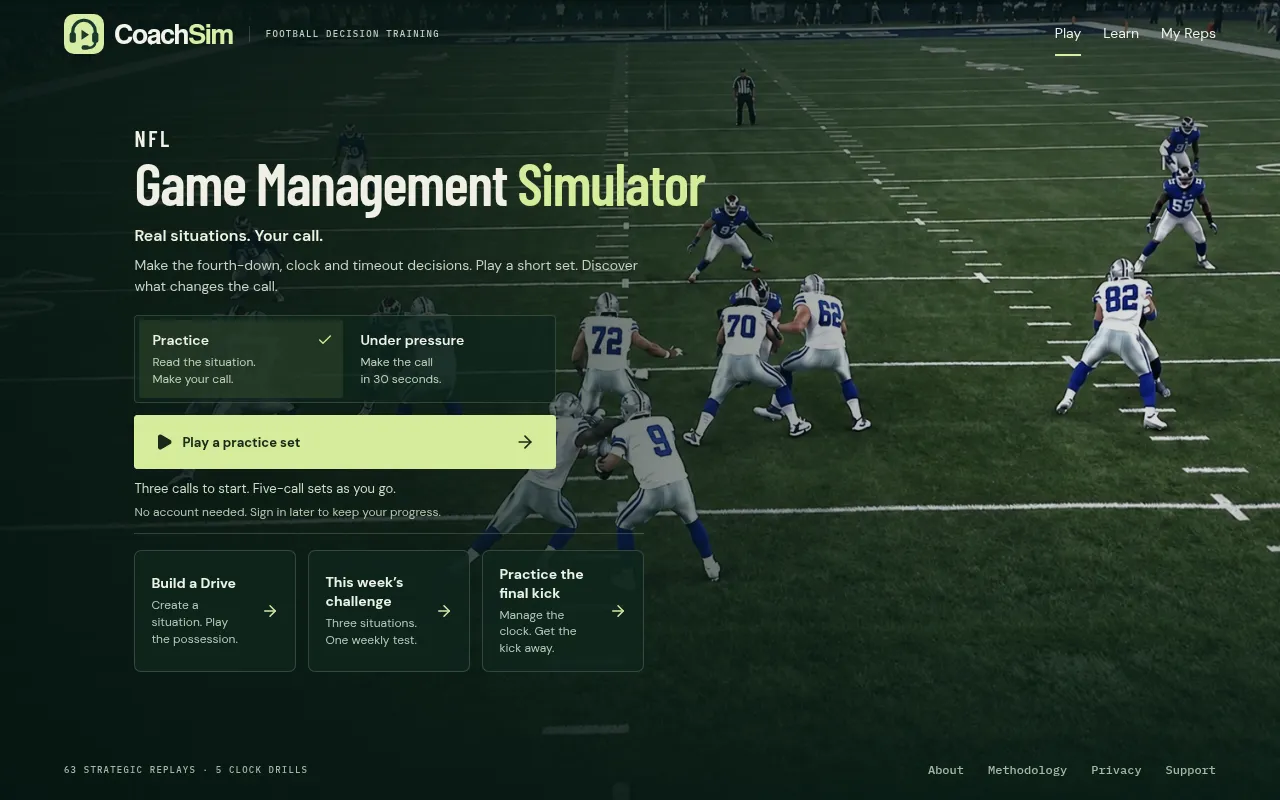The width and height of the screenshot is (1280, 800).
Task: Click the Game Management Simulator heading
Action: click(x=420, y=185)
